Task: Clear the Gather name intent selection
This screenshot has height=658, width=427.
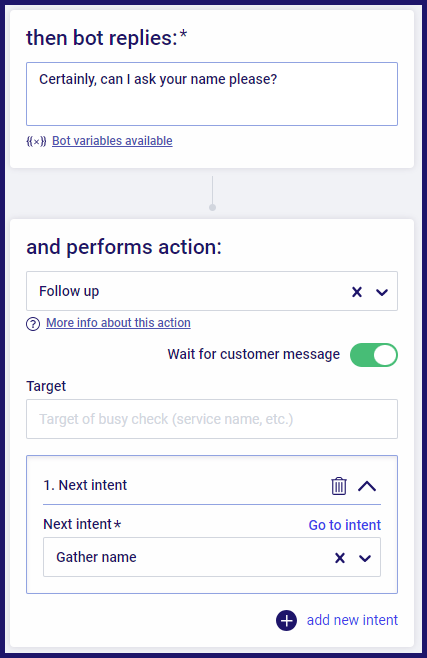Action: pos(340,558)
